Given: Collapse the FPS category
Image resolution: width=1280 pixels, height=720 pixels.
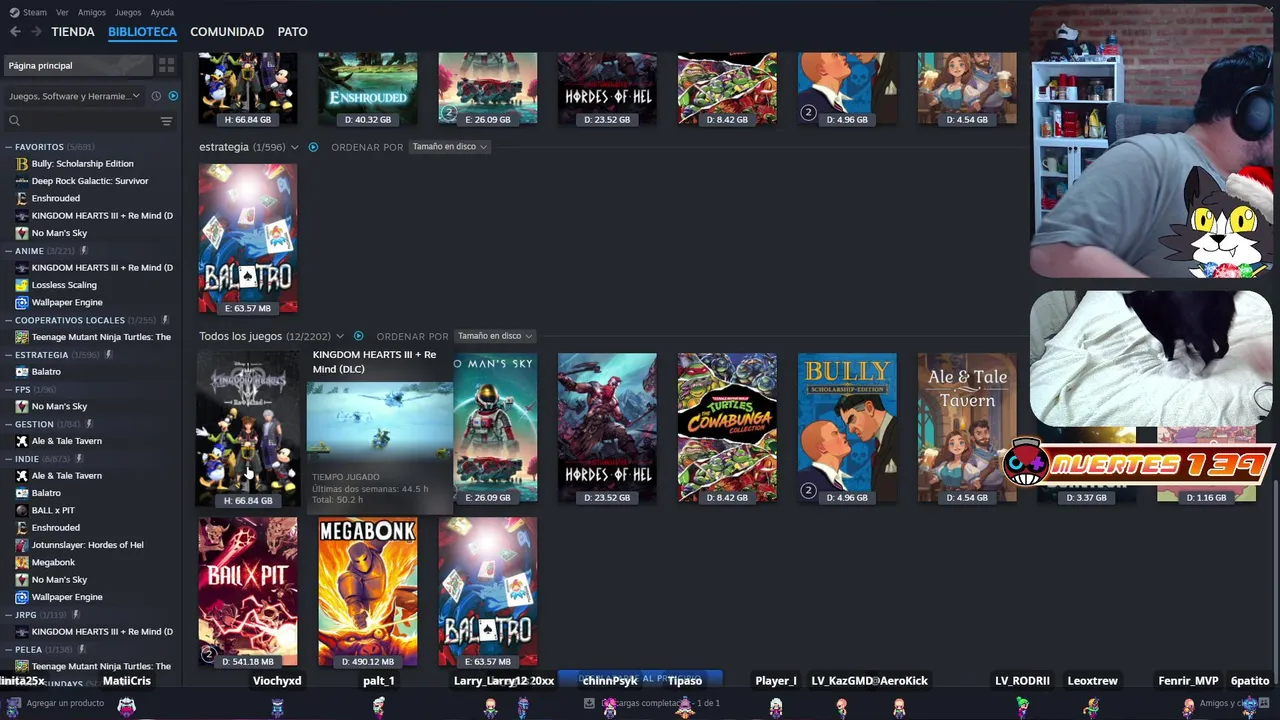Looking at the screenshot, I should click(9, 389).
